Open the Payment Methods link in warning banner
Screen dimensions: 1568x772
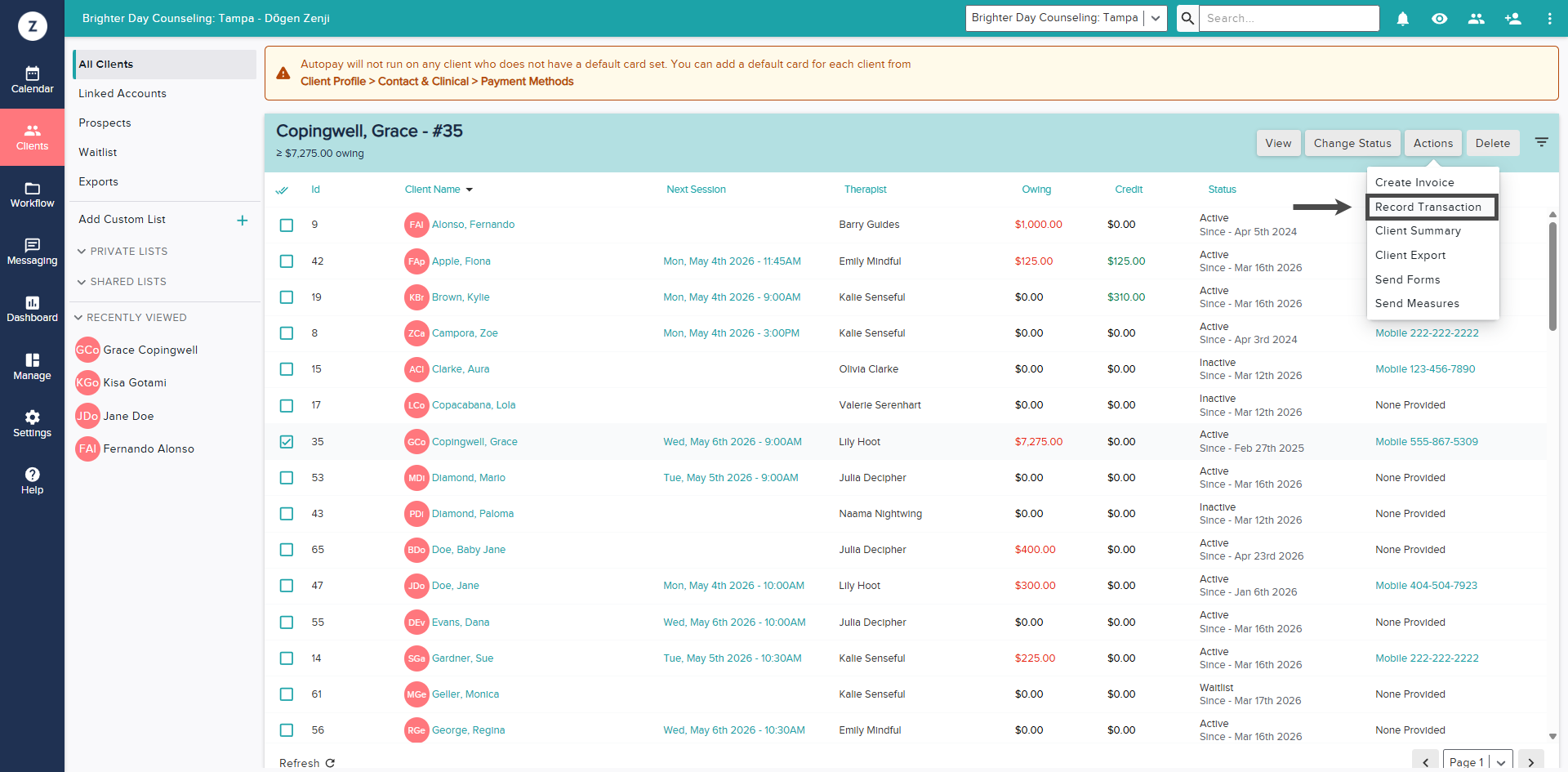tap(527, 81)
